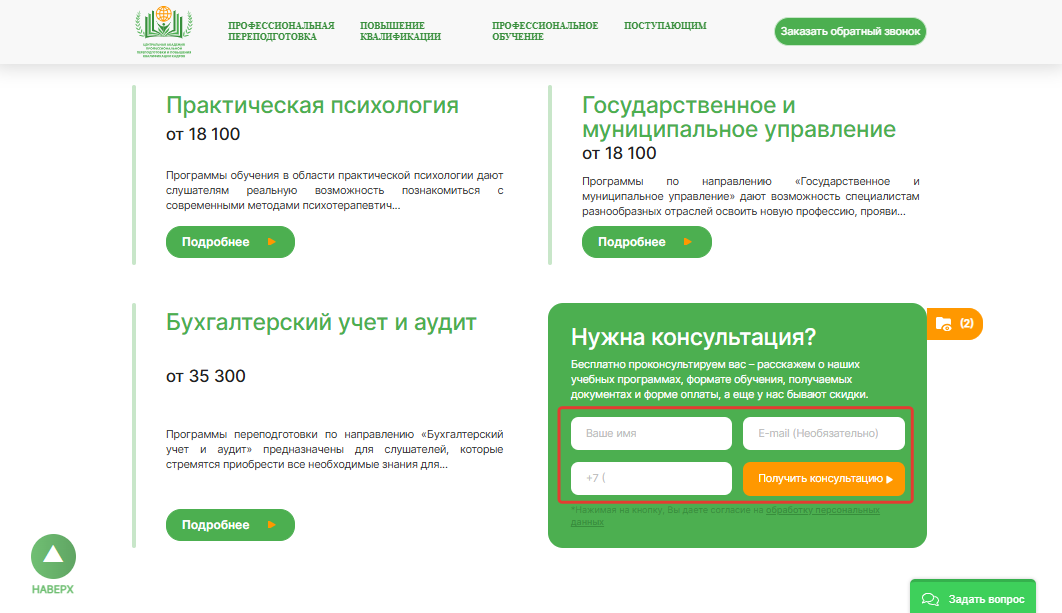Open Профессиональная переподготовка menu
The width and height of the screenshot is (1062, 613).
(x=281, y=31)
